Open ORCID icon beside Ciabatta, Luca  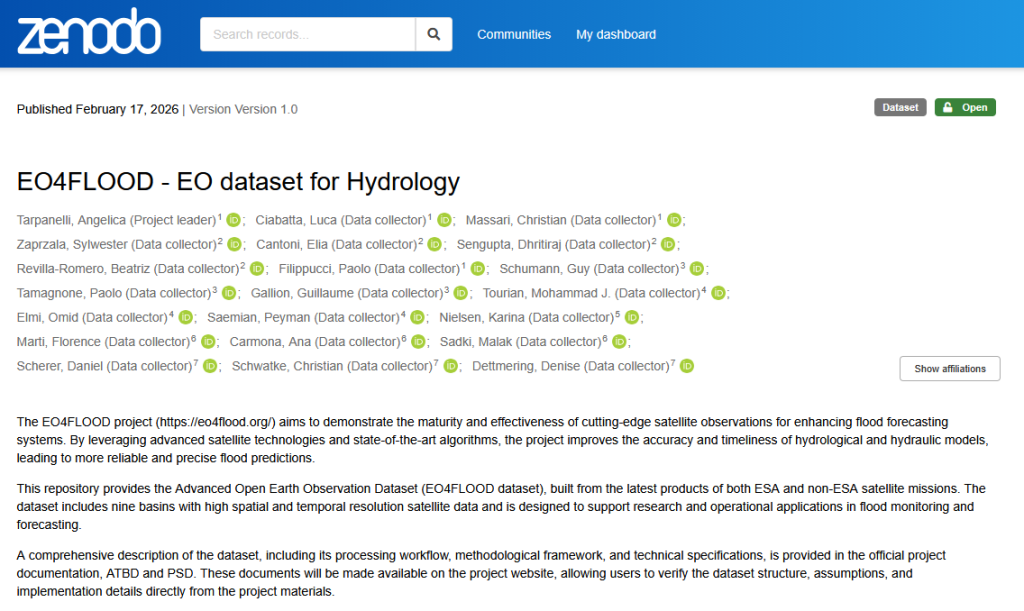(x=444, y=220)
